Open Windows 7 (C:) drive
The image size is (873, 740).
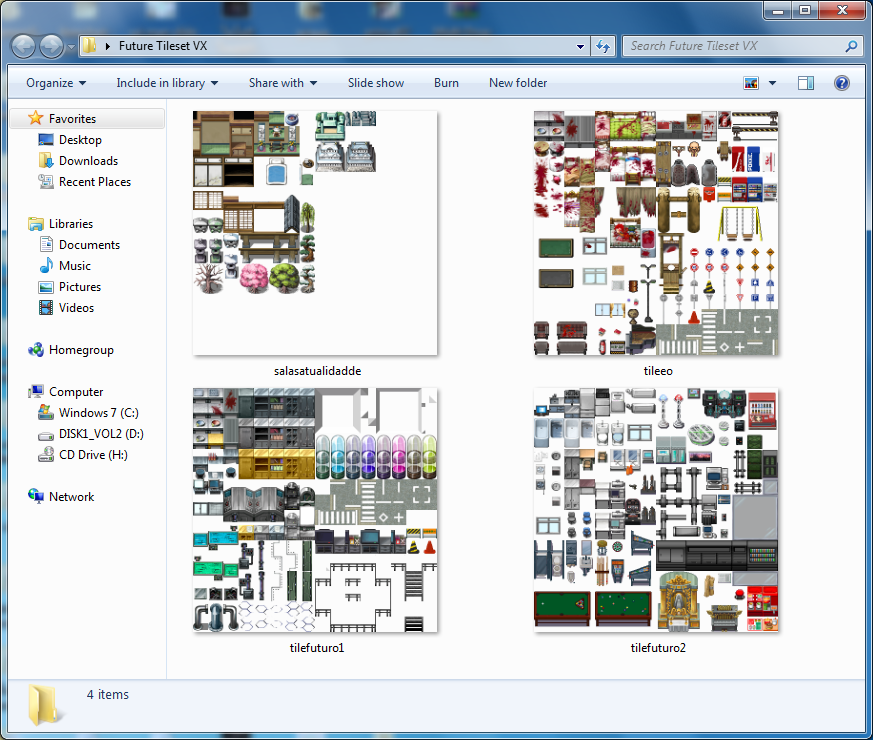(99, 413)
